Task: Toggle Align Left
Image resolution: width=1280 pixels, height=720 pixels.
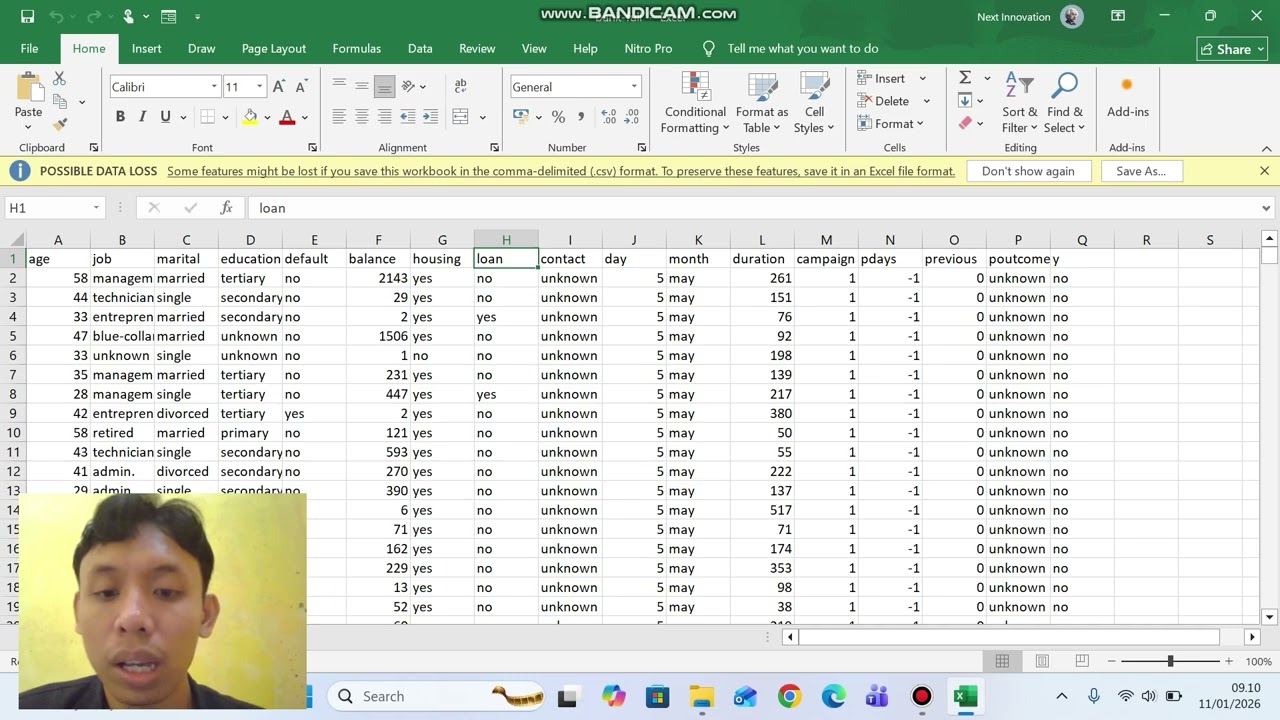Action: point(339,117)
